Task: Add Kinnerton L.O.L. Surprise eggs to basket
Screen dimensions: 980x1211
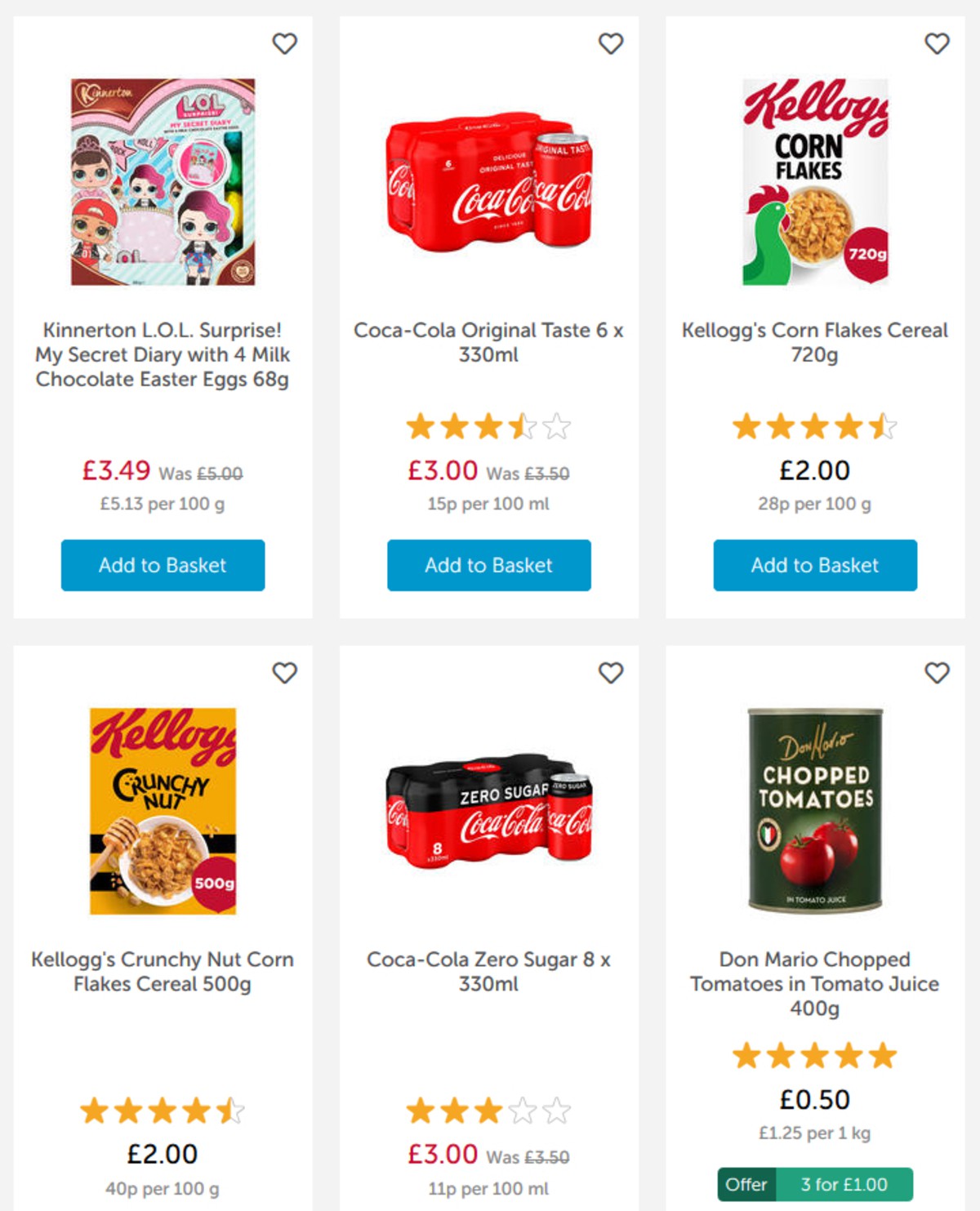Action: [163, 565]
